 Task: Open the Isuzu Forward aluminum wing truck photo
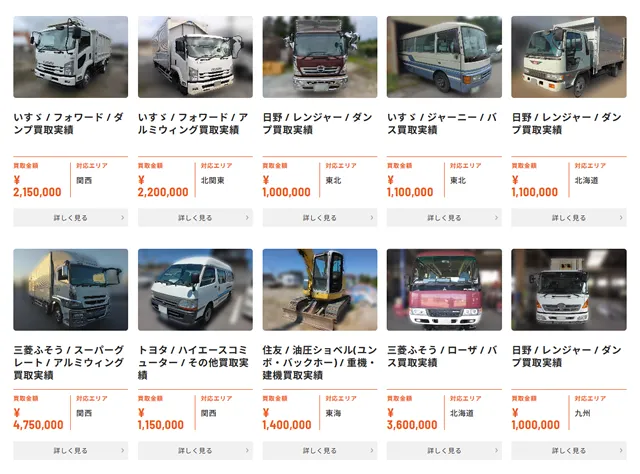pyautogui.click(x=195, y=57)
